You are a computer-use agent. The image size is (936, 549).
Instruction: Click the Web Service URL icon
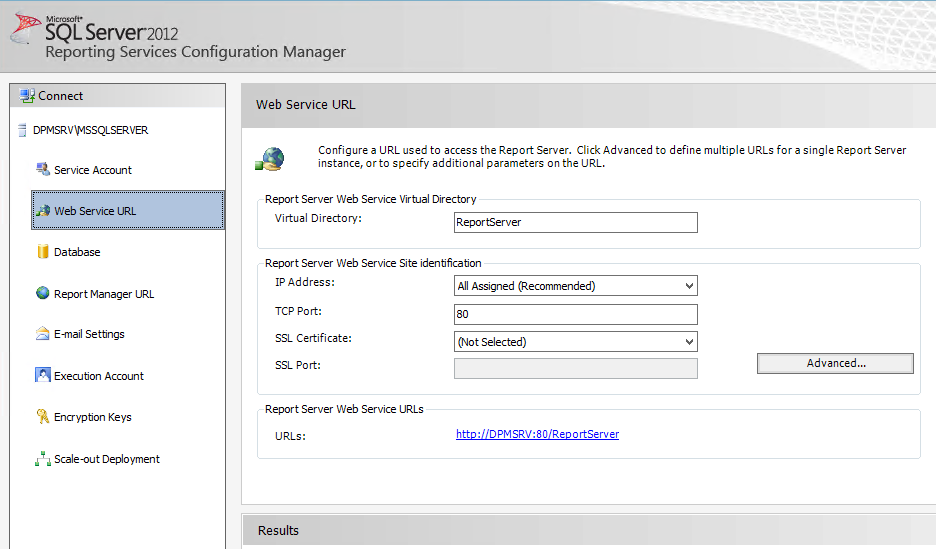click(x=43, y=211)
